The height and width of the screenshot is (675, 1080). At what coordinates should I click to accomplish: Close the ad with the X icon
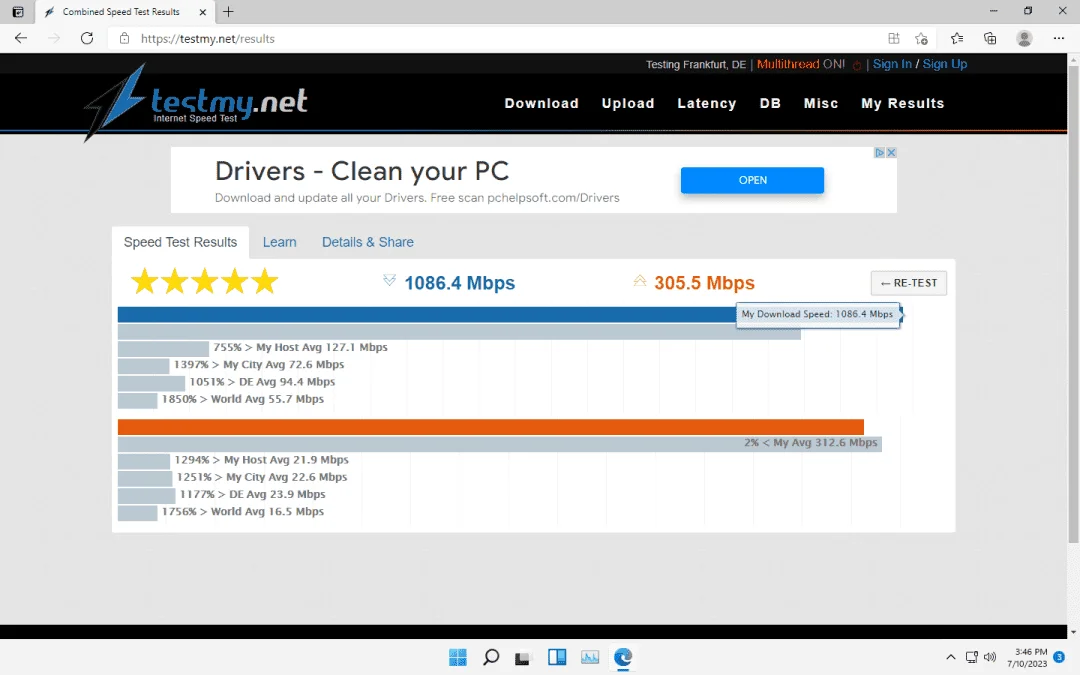pyautogui.click(x=891, y=152)
